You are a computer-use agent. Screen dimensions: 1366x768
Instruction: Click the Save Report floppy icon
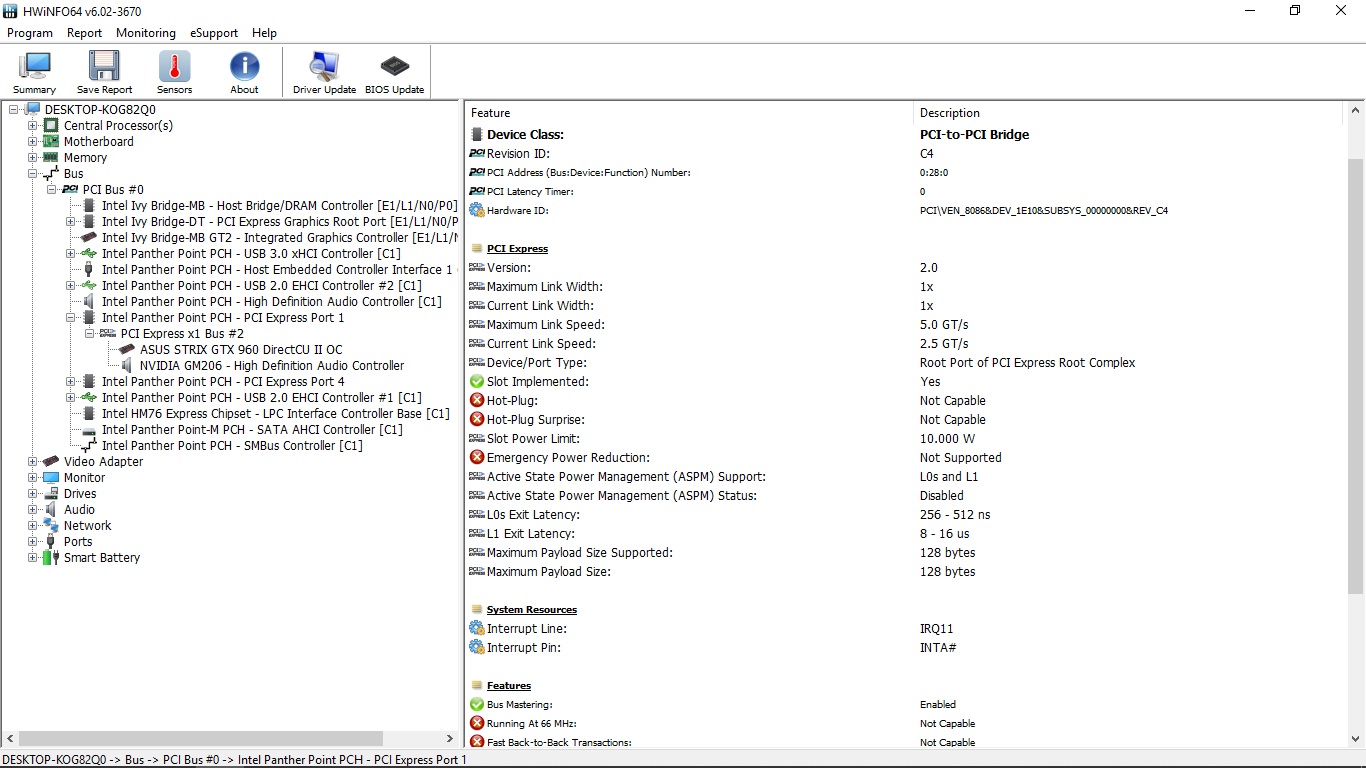coord(104,66)
